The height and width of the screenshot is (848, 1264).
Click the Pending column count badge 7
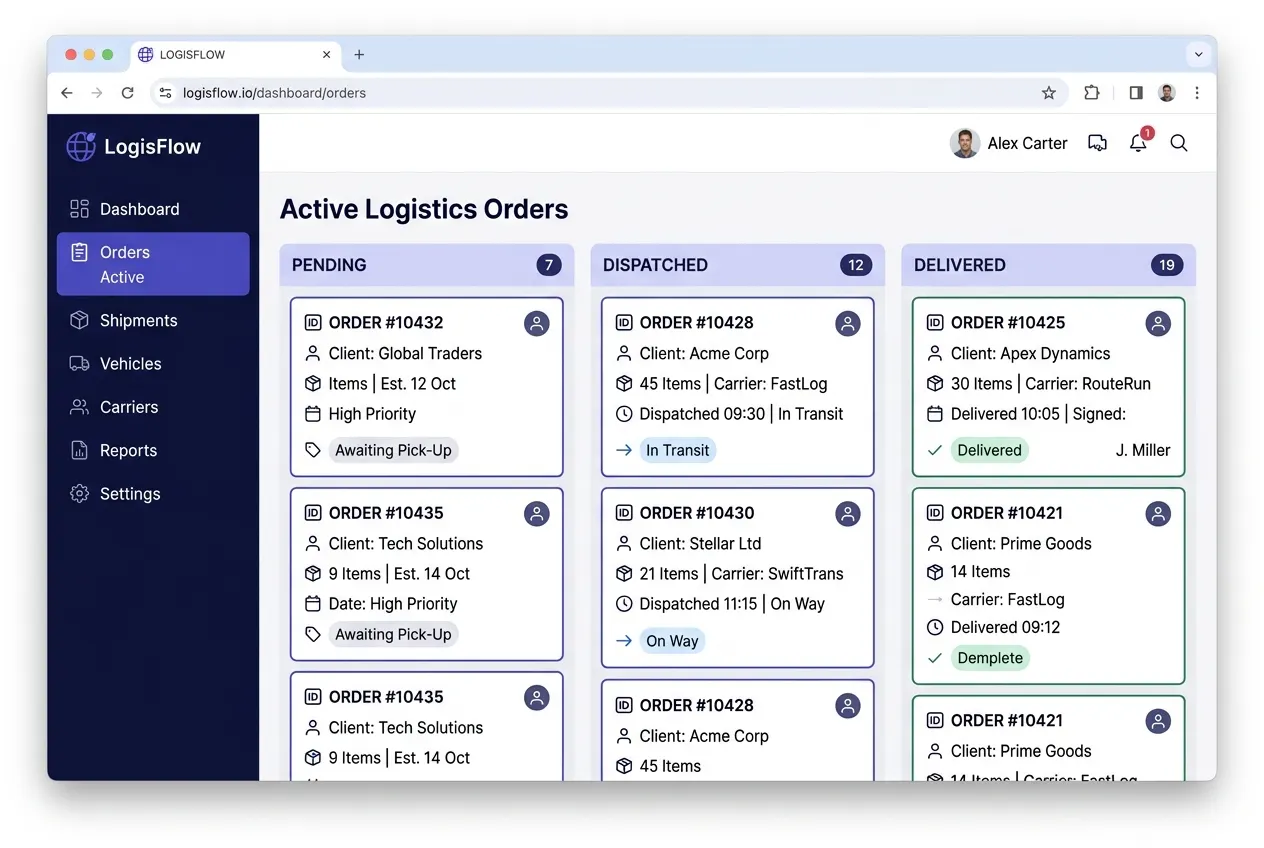548,265
